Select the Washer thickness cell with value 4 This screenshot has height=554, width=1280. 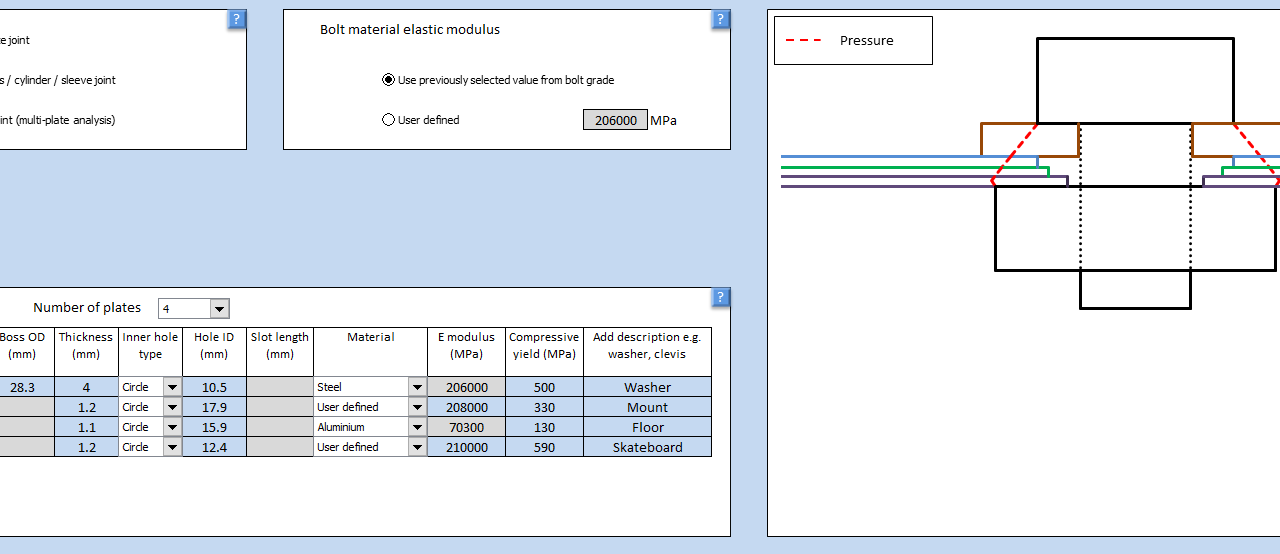(x=87, y=387)
